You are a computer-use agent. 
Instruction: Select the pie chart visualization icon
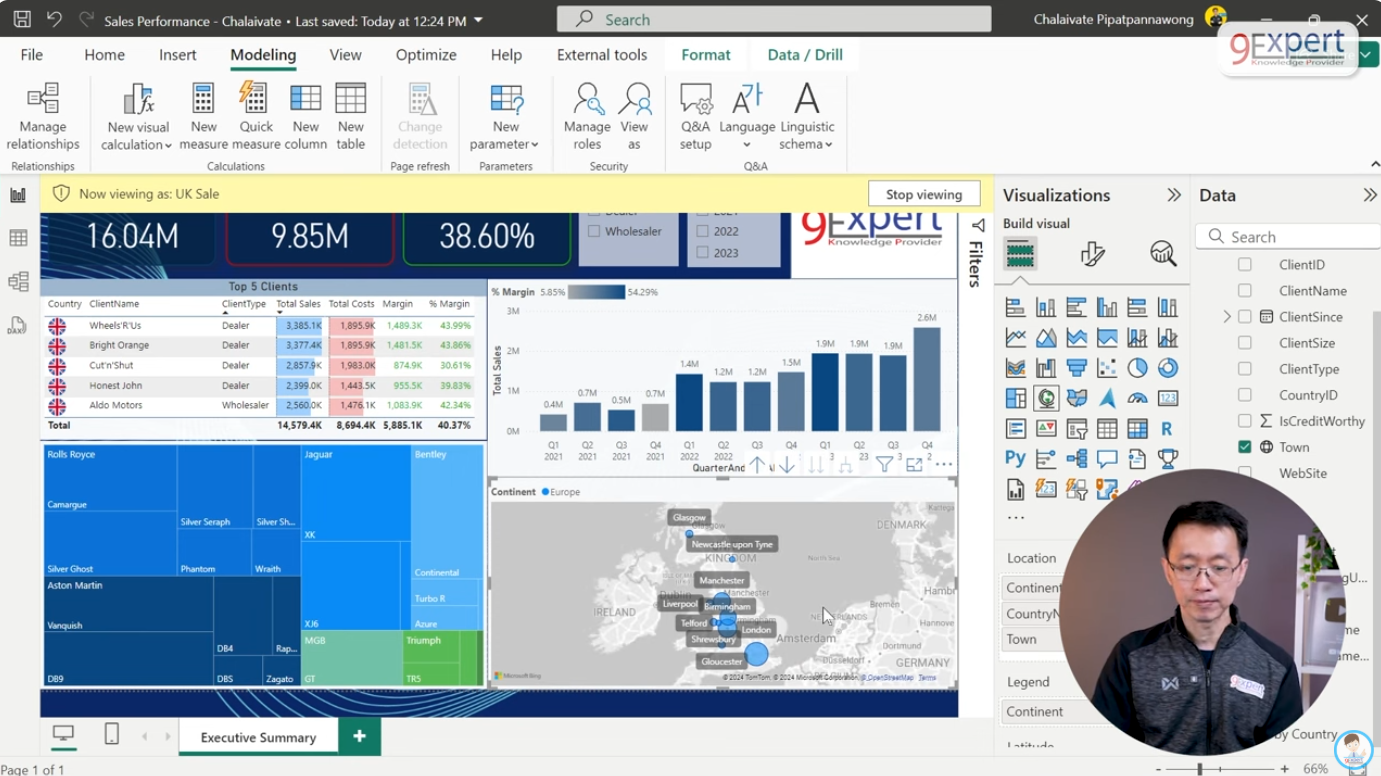point(1137,368)
